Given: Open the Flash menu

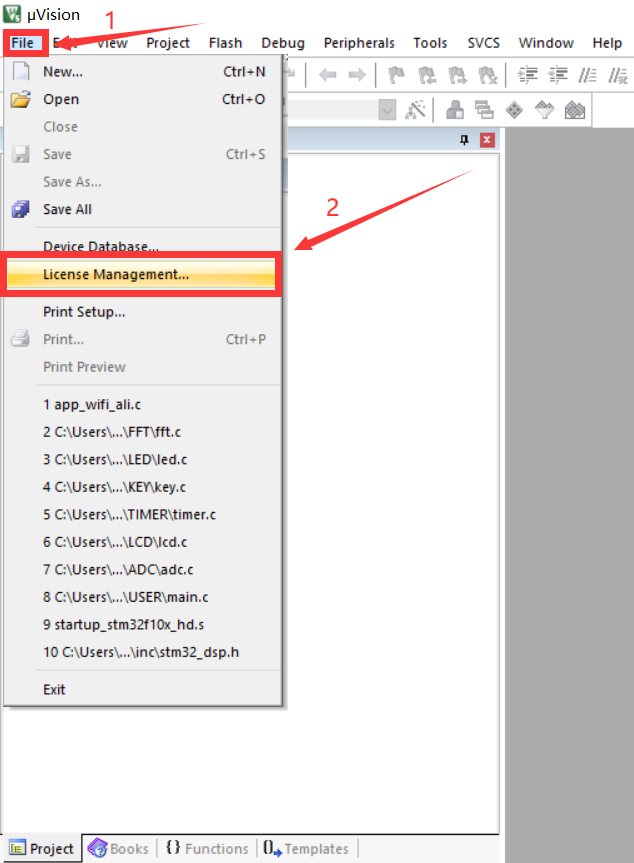Looking at the screenshot, I should coord(226,43).
